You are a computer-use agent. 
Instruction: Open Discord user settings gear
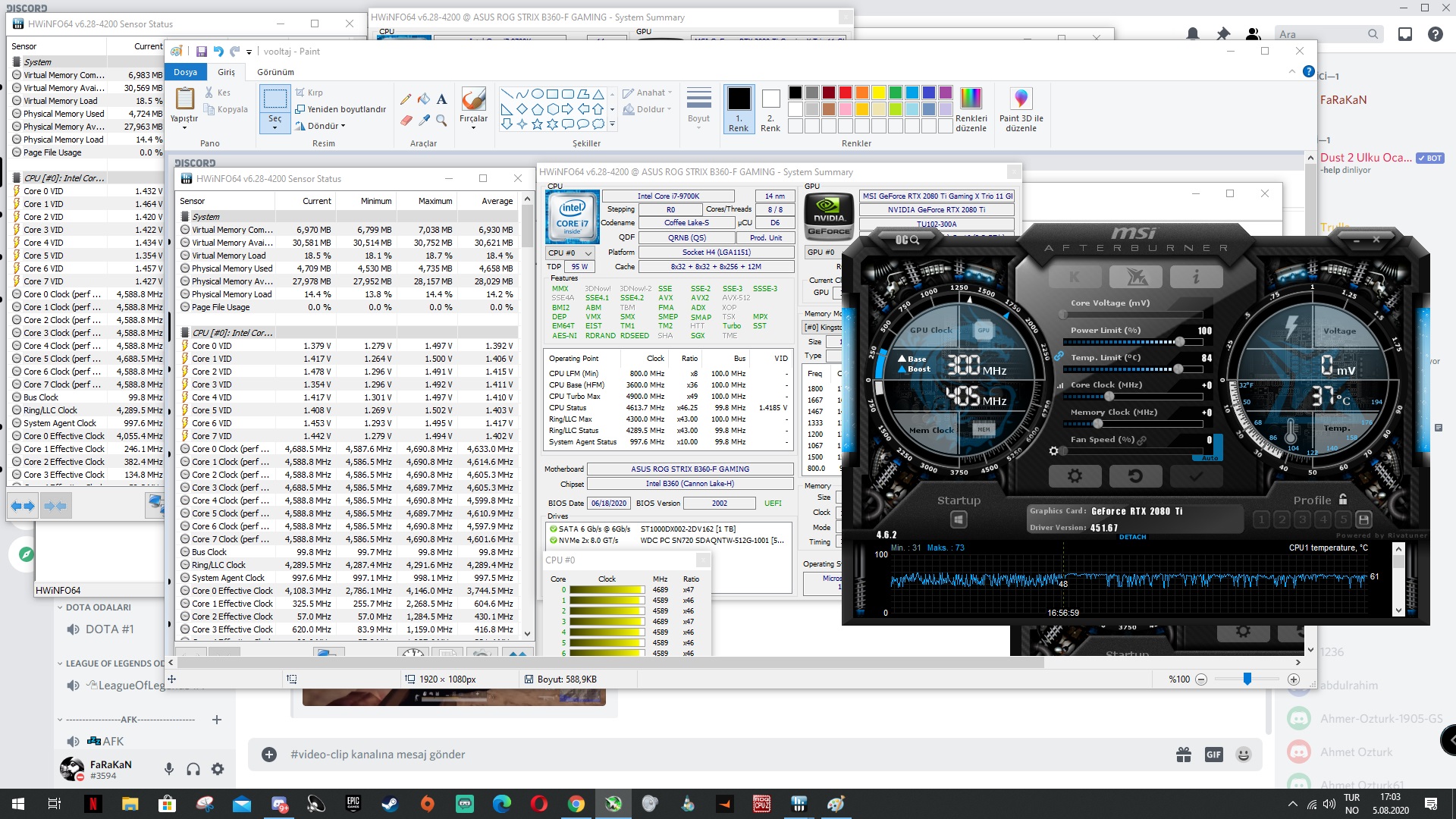click(218, 769)
